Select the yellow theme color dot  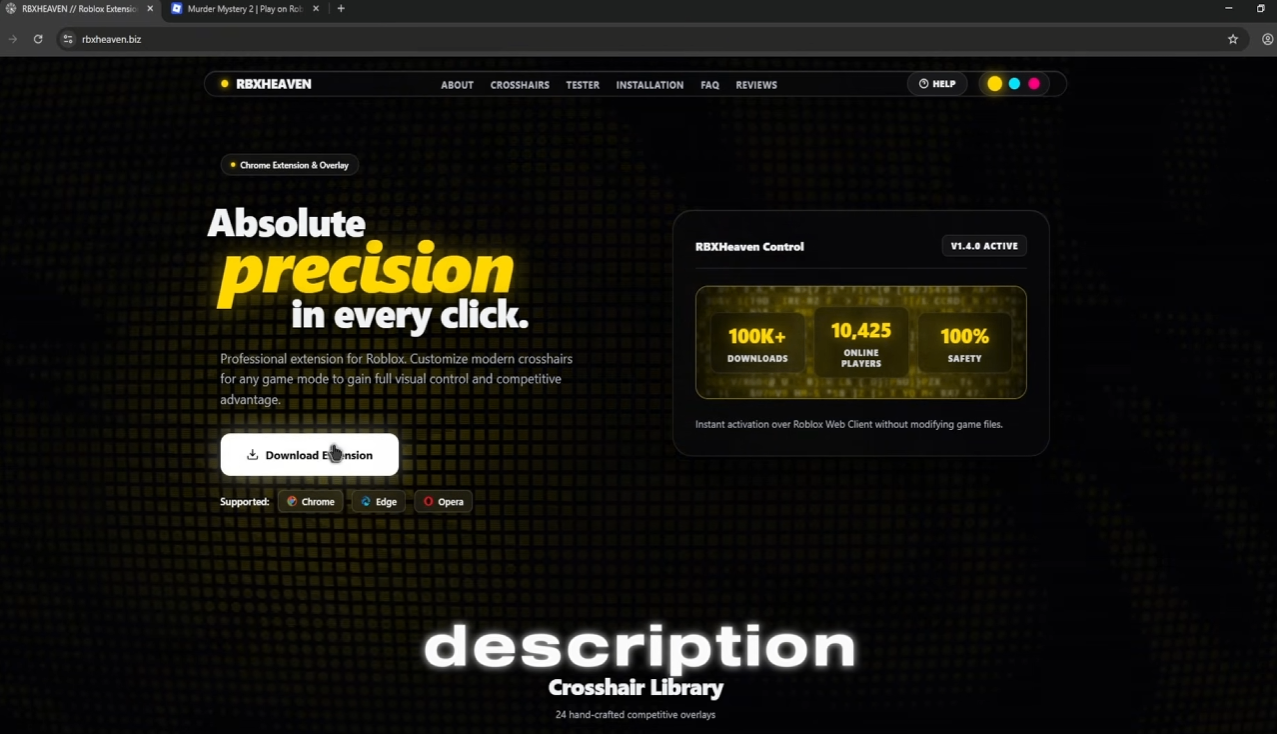click(x=995, y=84)
